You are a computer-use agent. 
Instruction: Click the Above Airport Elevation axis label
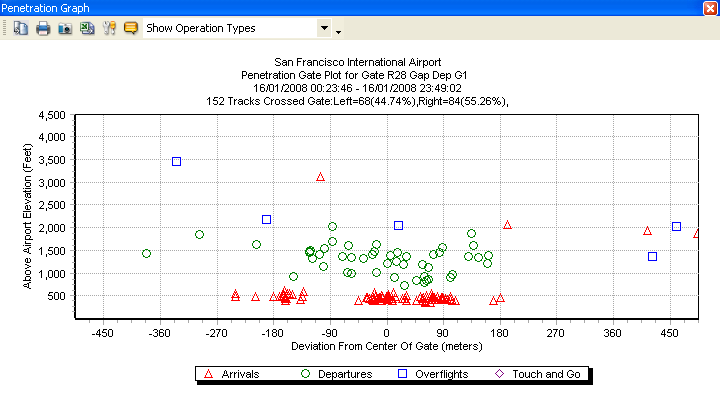point(27,216)
